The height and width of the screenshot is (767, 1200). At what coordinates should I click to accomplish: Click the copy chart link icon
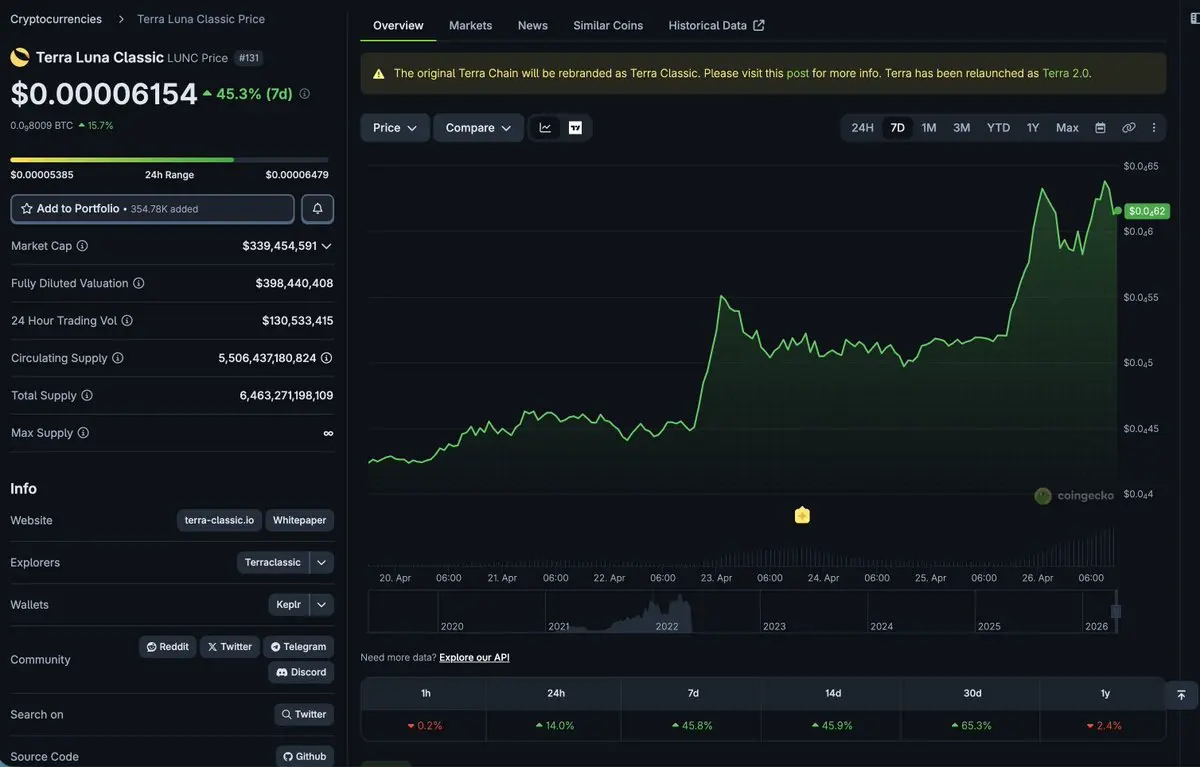(x=1128, y=128)
